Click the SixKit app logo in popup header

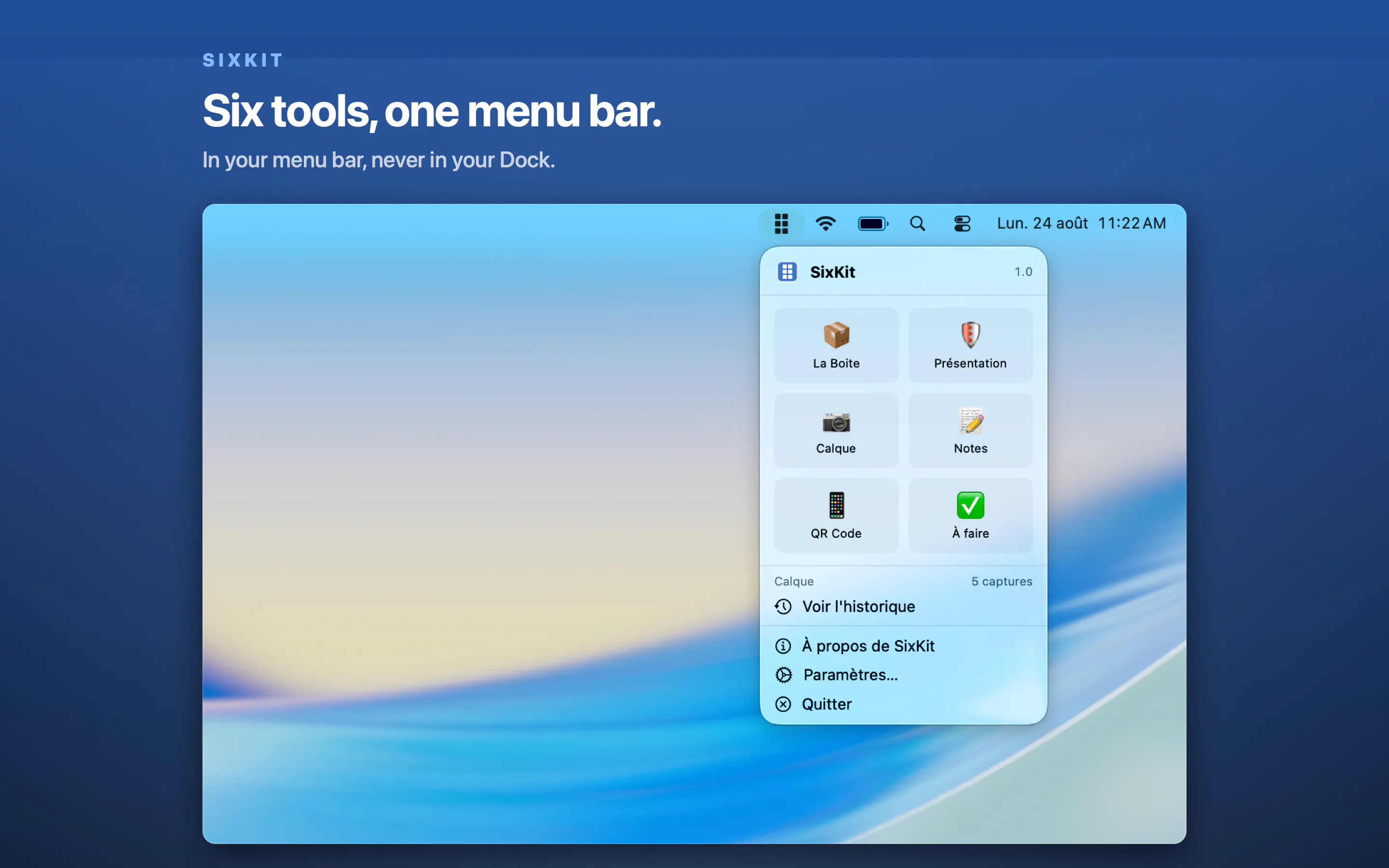tap(787, 271)
